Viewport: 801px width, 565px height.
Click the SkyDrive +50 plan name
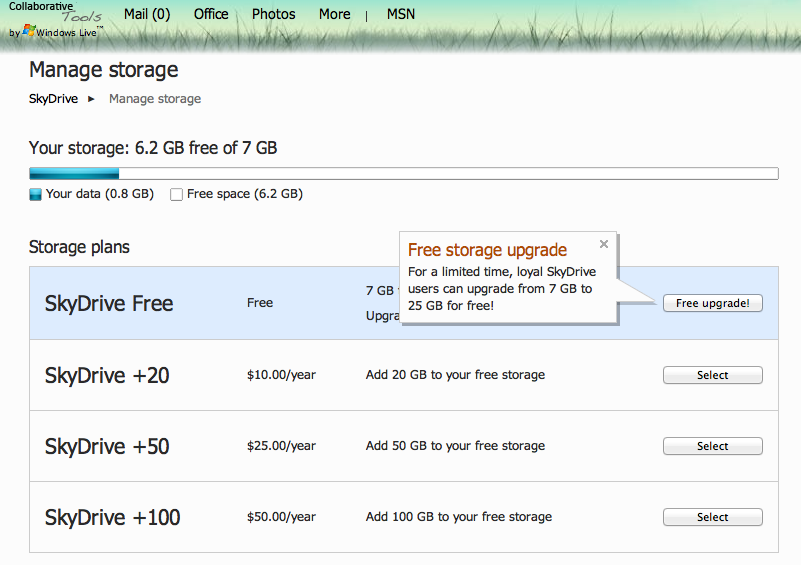[107, 446]
